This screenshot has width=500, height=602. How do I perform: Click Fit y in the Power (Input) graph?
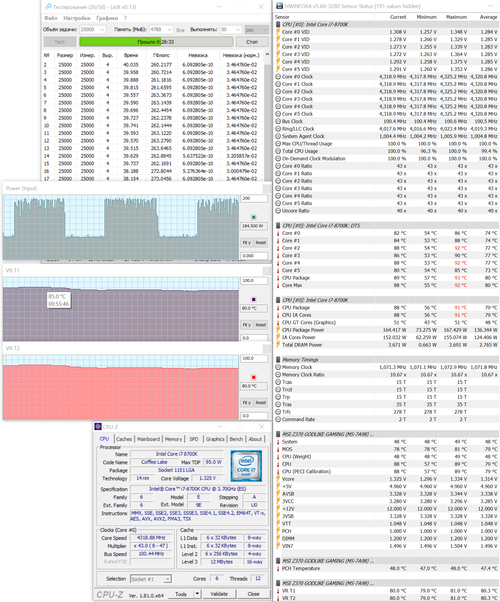(x=247, y=243)
